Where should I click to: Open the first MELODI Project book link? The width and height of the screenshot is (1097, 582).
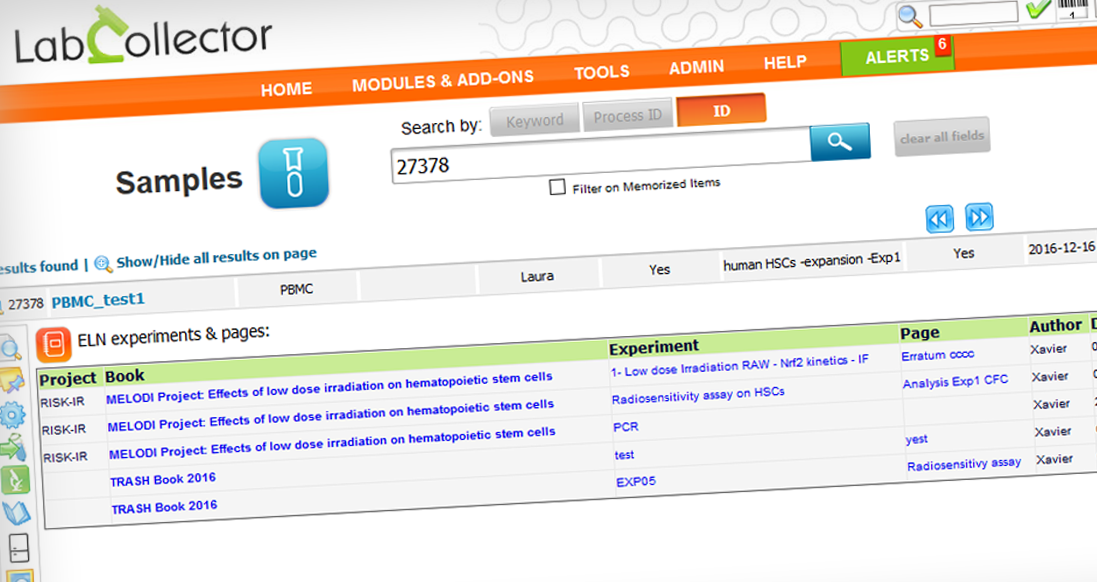329,388
